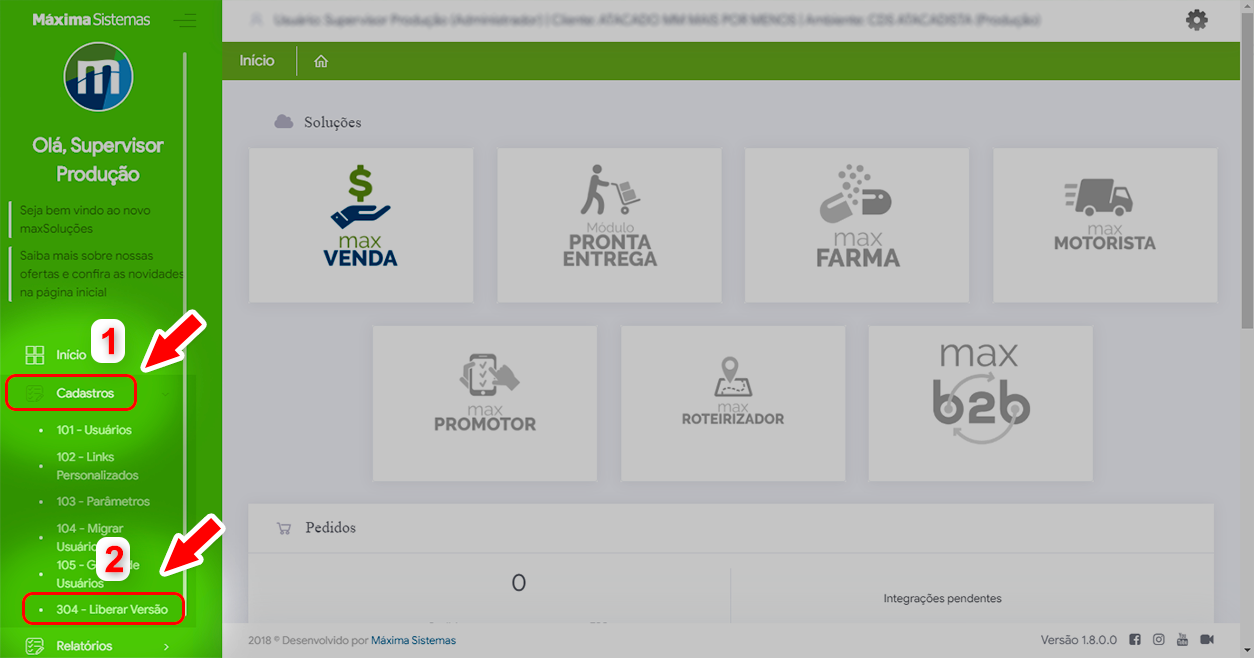Screen dimensions: 1254x658
Task: Click the Máxima Sistemas header logo text
Action: pyautogui.click(x=92, y=20)
